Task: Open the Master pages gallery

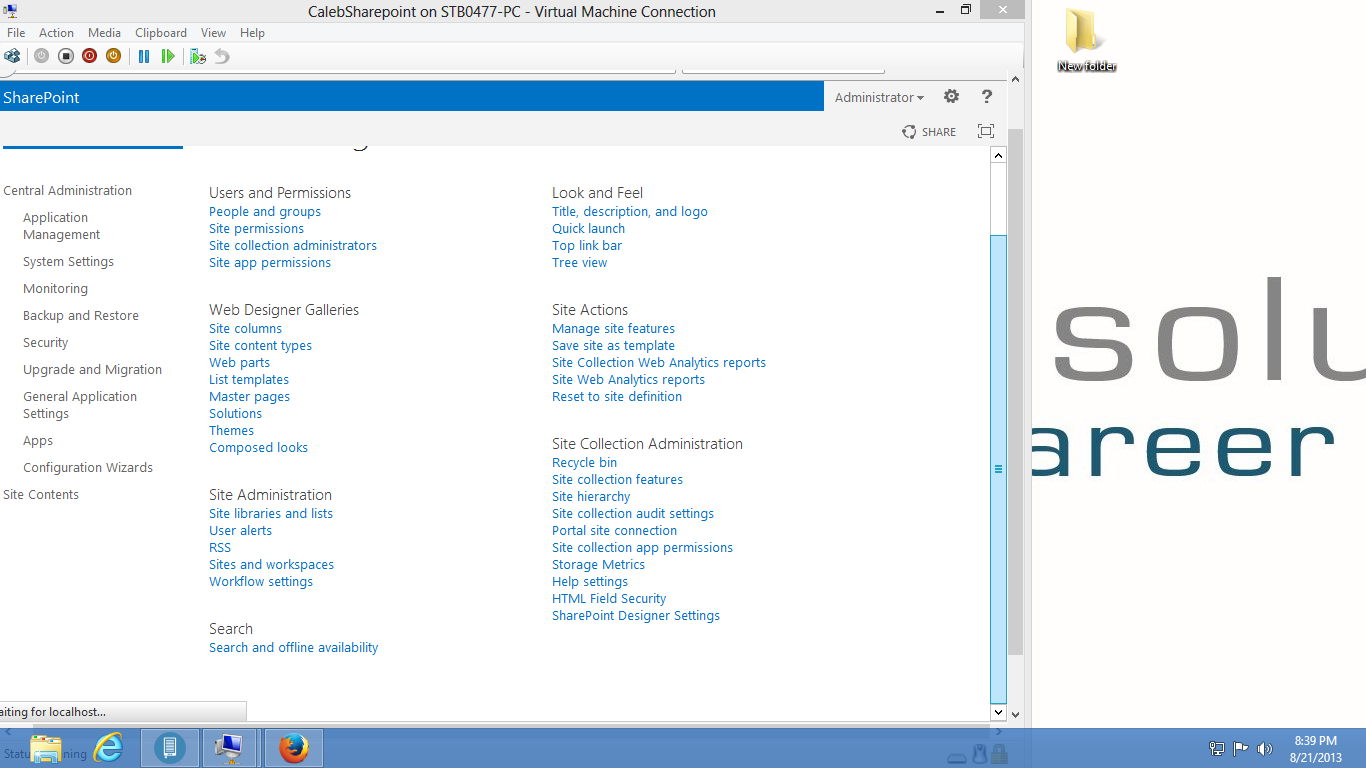Action: (x=249, y=397)
